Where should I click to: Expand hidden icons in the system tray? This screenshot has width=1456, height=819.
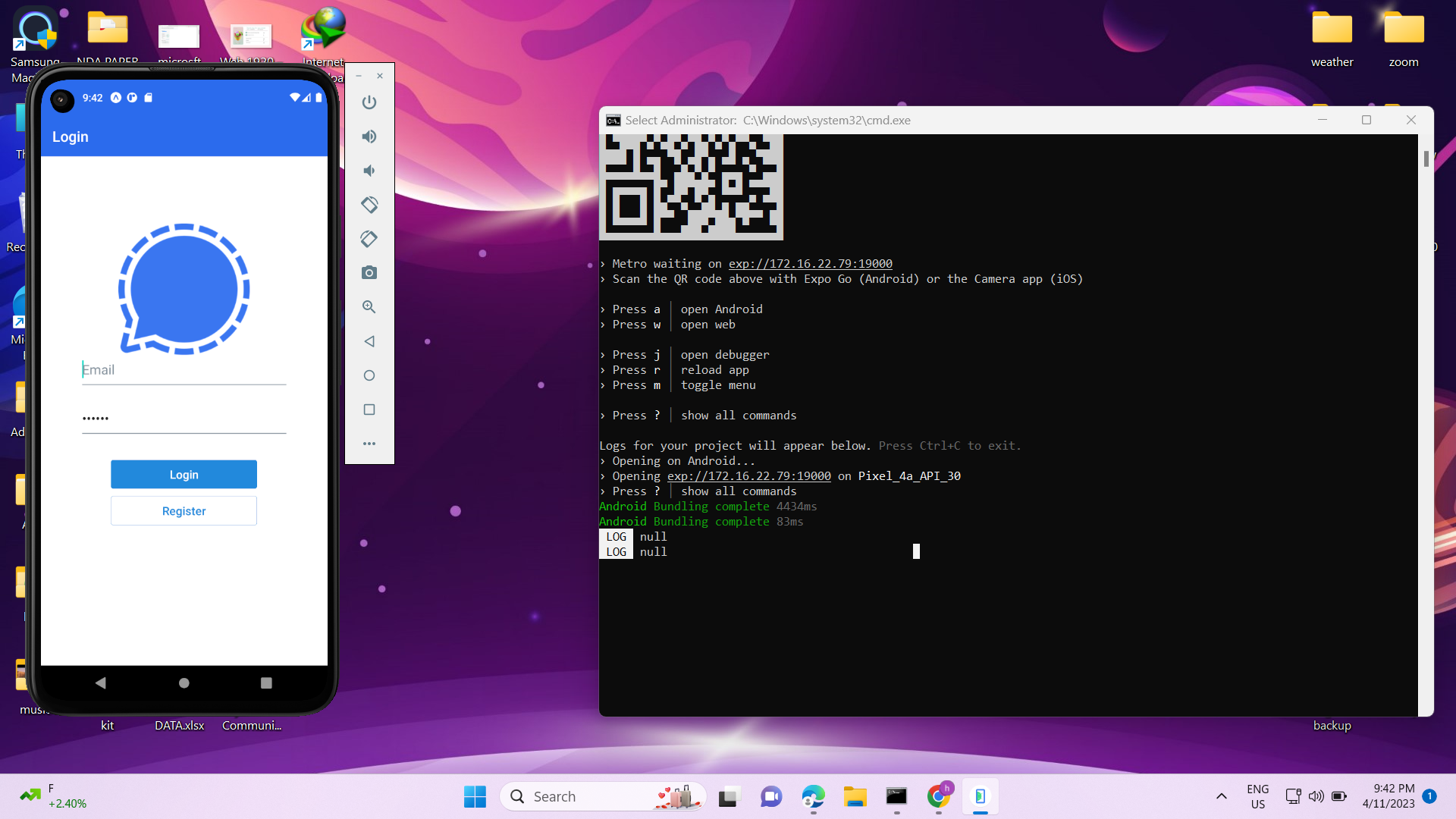tap(1221, 796)
